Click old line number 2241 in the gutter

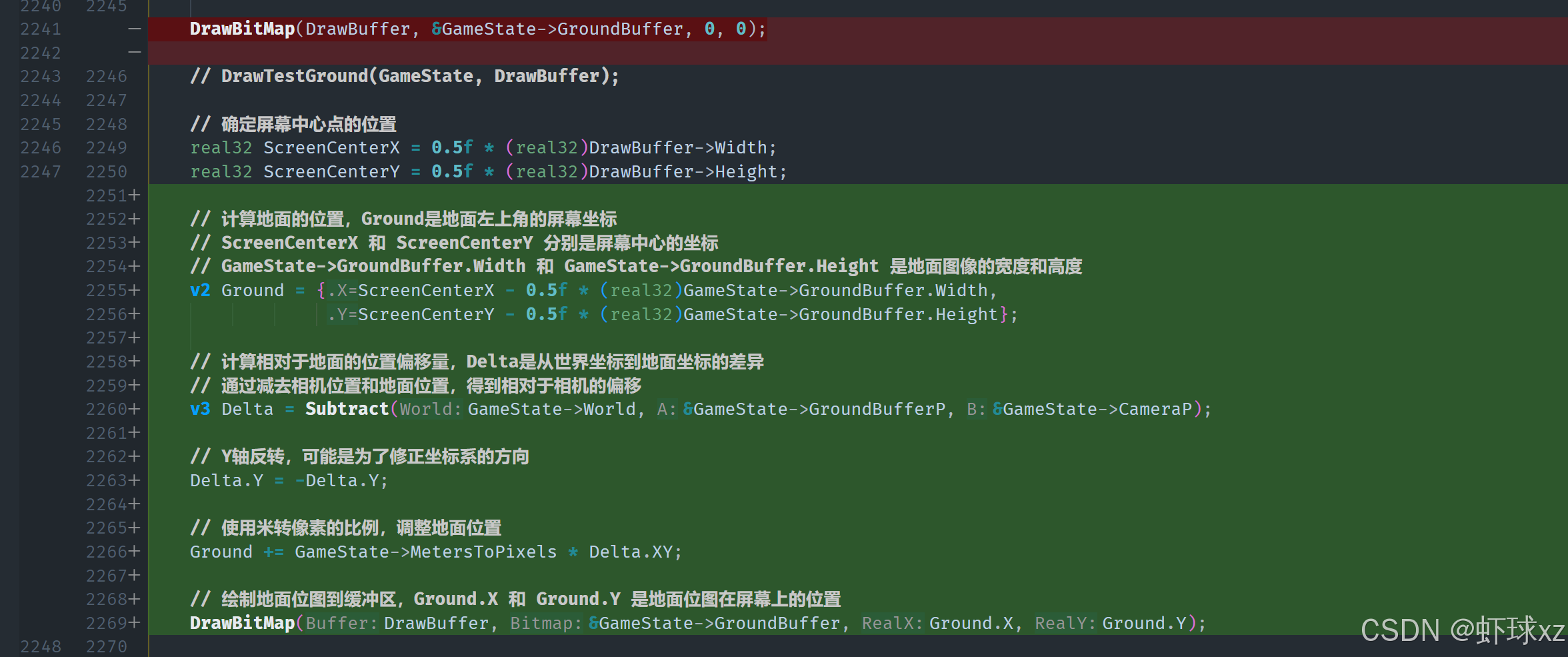[41, 29]
